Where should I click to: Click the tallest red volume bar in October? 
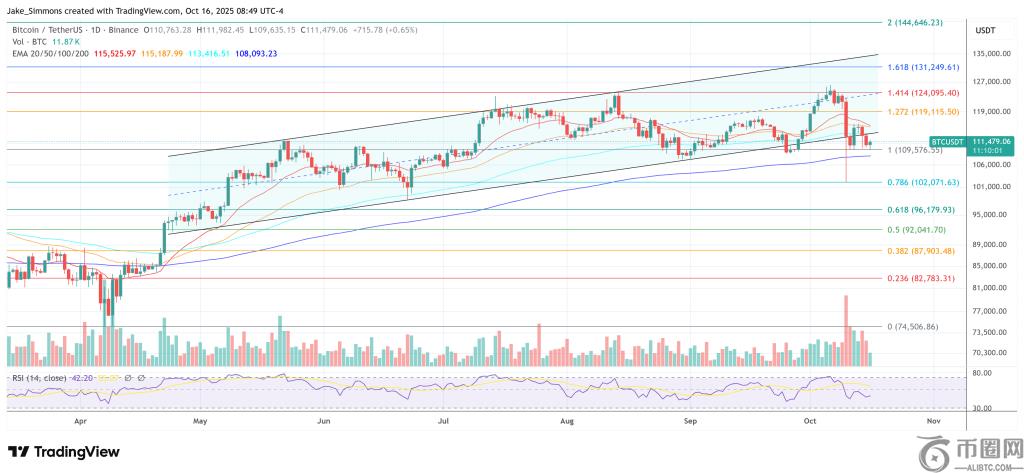click(846, 330)
